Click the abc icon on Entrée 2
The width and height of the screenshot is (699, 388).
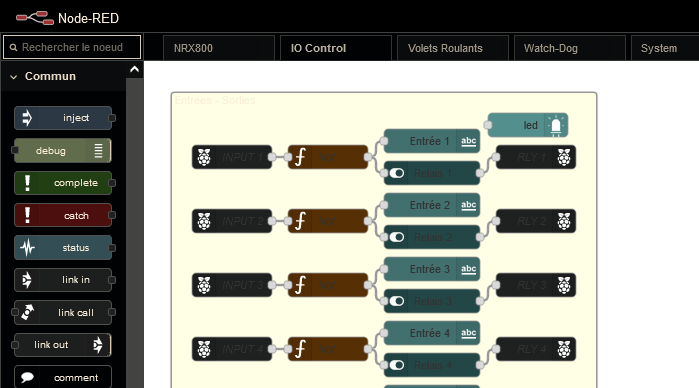coord(468,205)
